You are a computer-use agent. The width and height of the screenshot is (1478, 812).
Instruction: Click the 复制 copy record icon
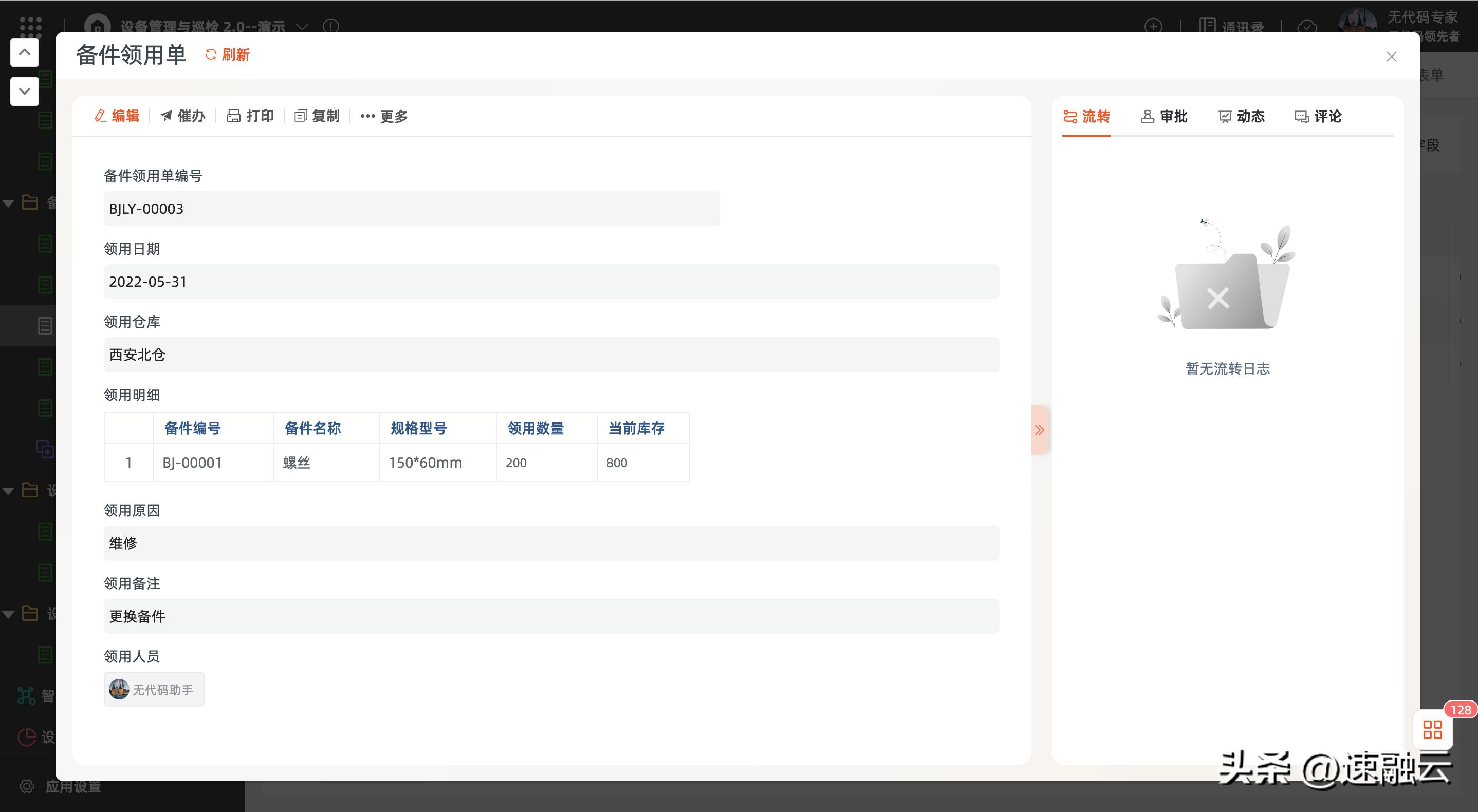point(316,116)
